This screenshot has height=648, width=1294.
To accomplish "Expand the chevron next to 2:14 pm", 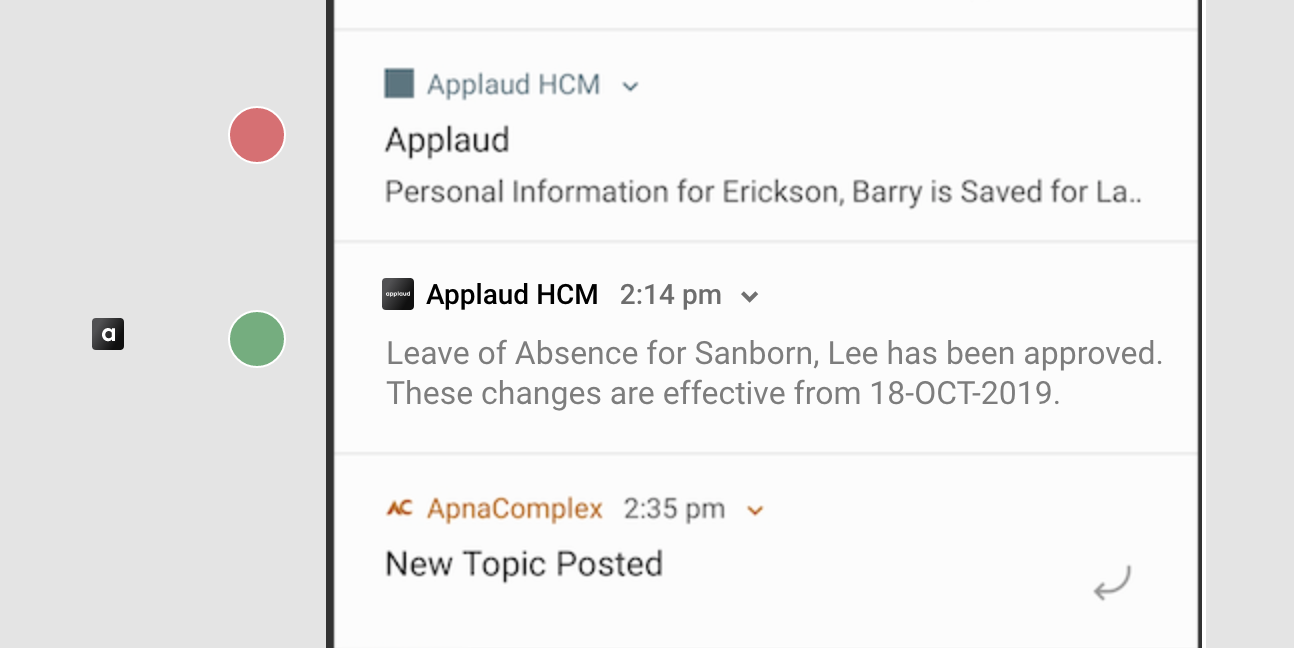I will pyautogui.click(x=749, y=296).
